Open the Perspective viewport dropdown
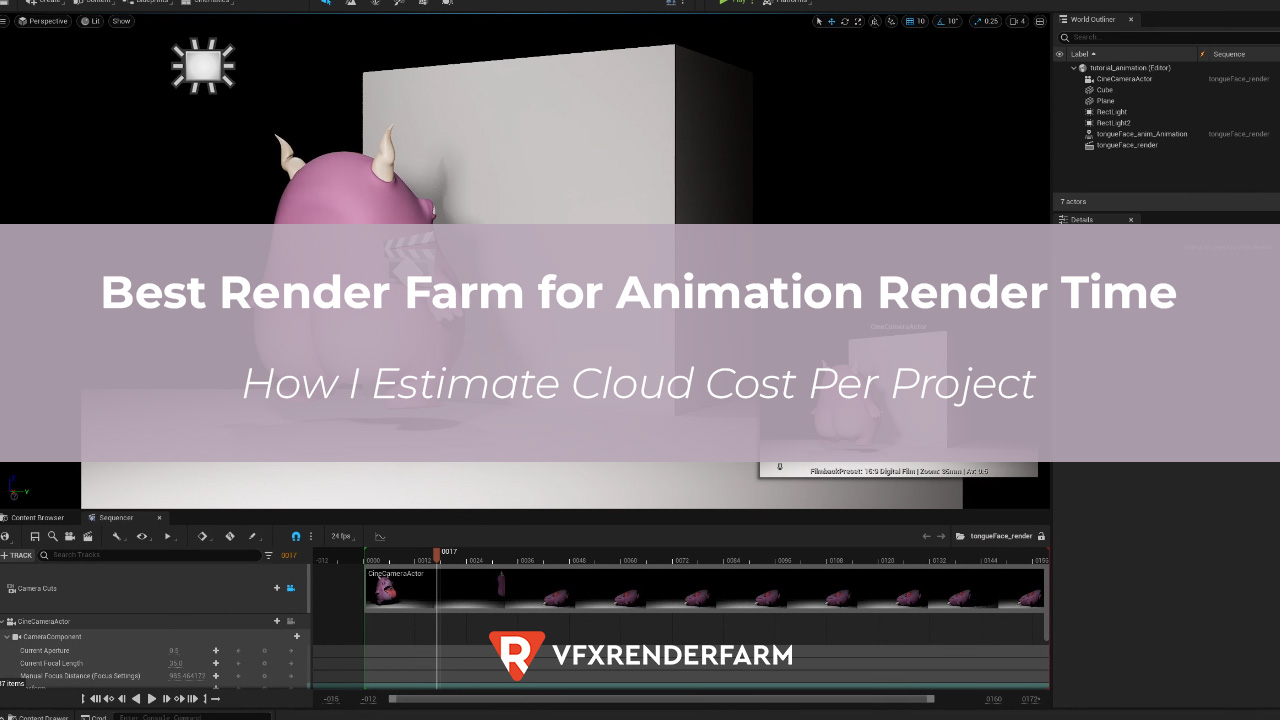Viewport: 1280px width, 720px height. pos(43,21)
